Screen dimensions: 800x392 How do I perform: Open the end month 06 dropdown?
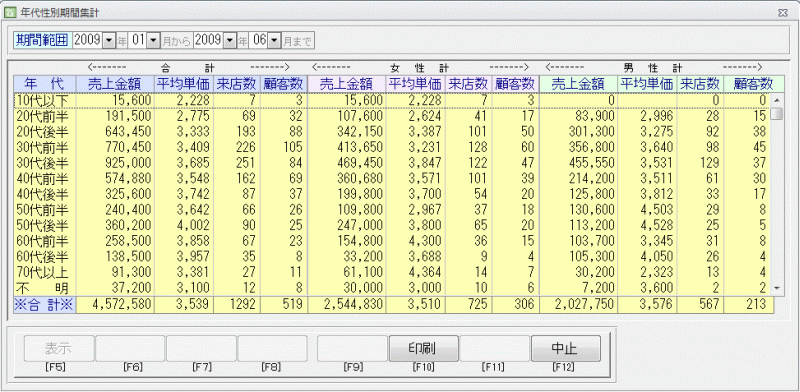tap(274, 40)
